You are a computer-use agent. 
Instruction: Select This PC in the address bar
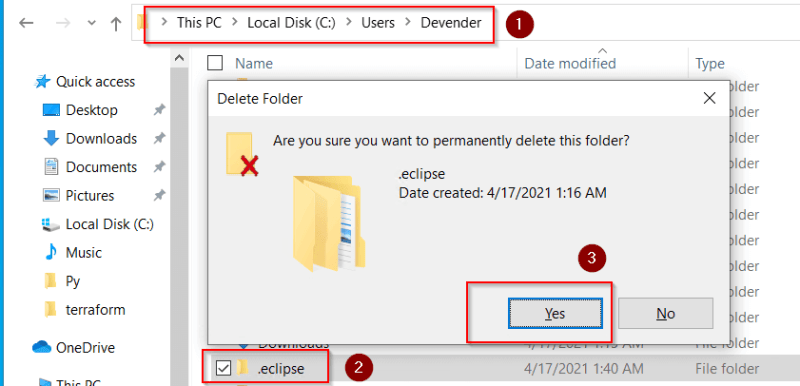point(199,23)
